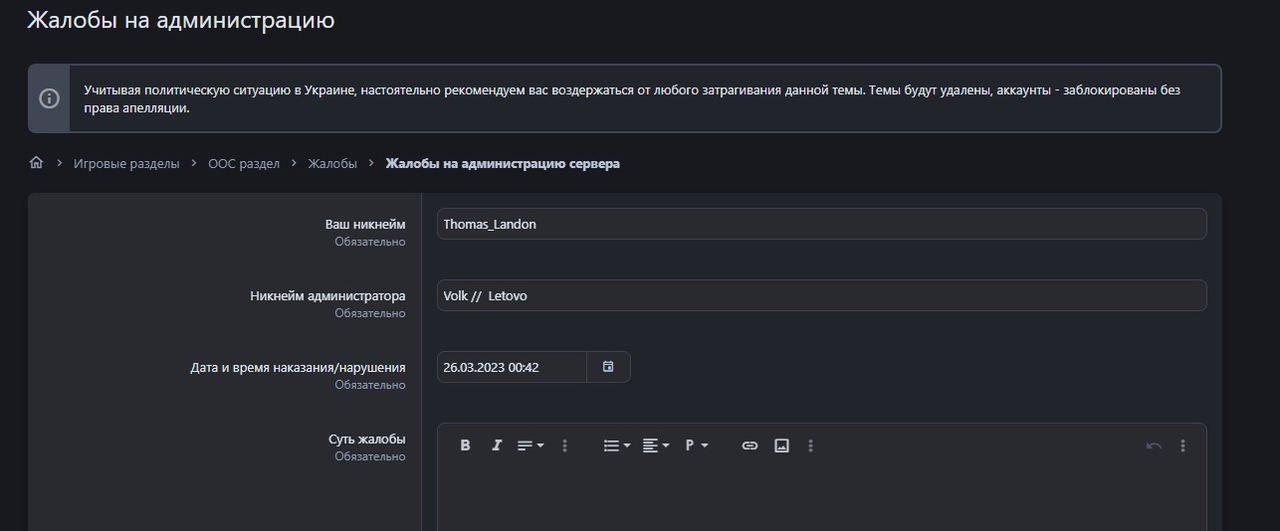Open the far-right editor options menu
The width and height of the screenshot is (1280, 531).
point(1183,446)
